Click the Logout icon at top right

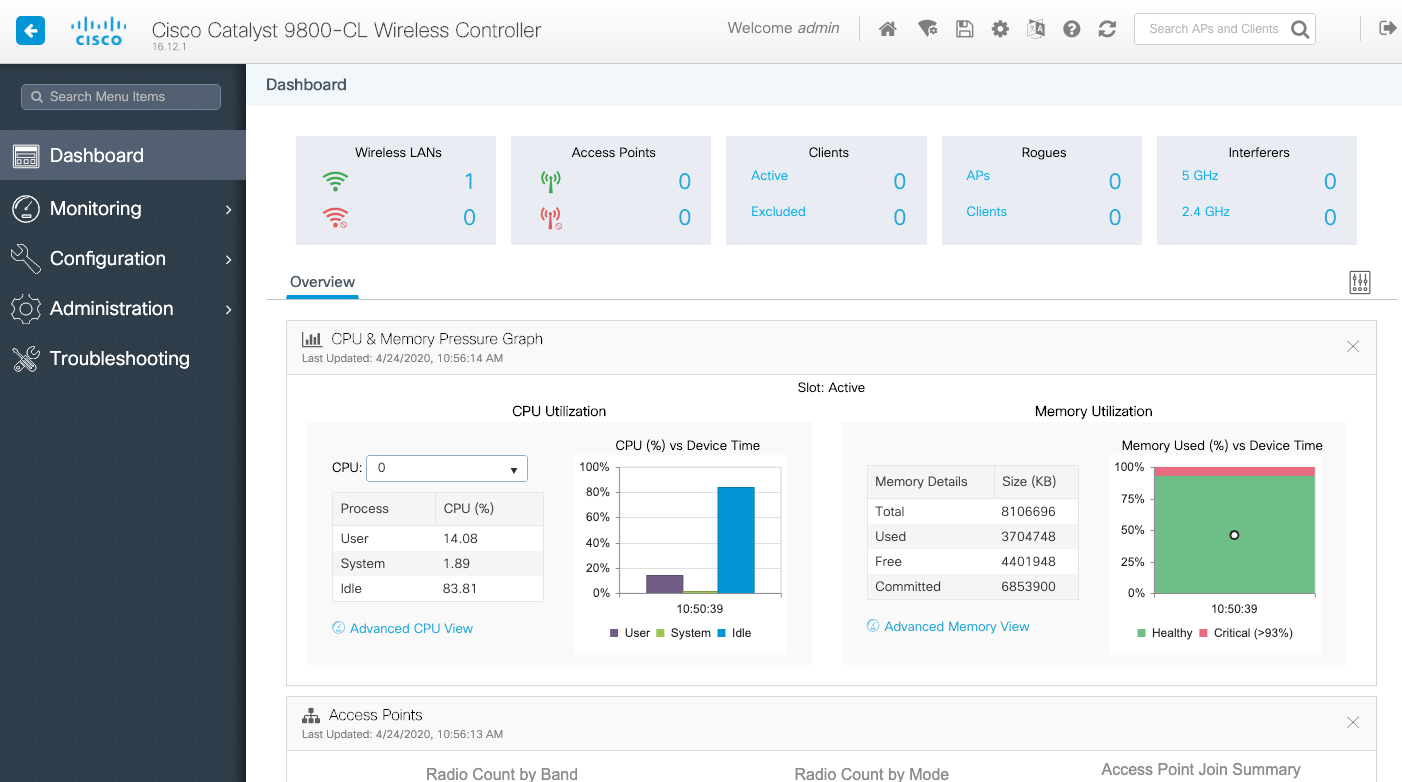[x=1387, y=28]
